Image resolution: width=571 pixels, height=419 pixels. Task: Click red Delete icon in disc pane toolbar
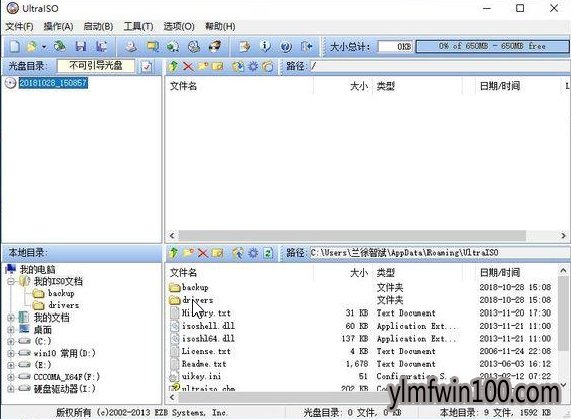188,66
